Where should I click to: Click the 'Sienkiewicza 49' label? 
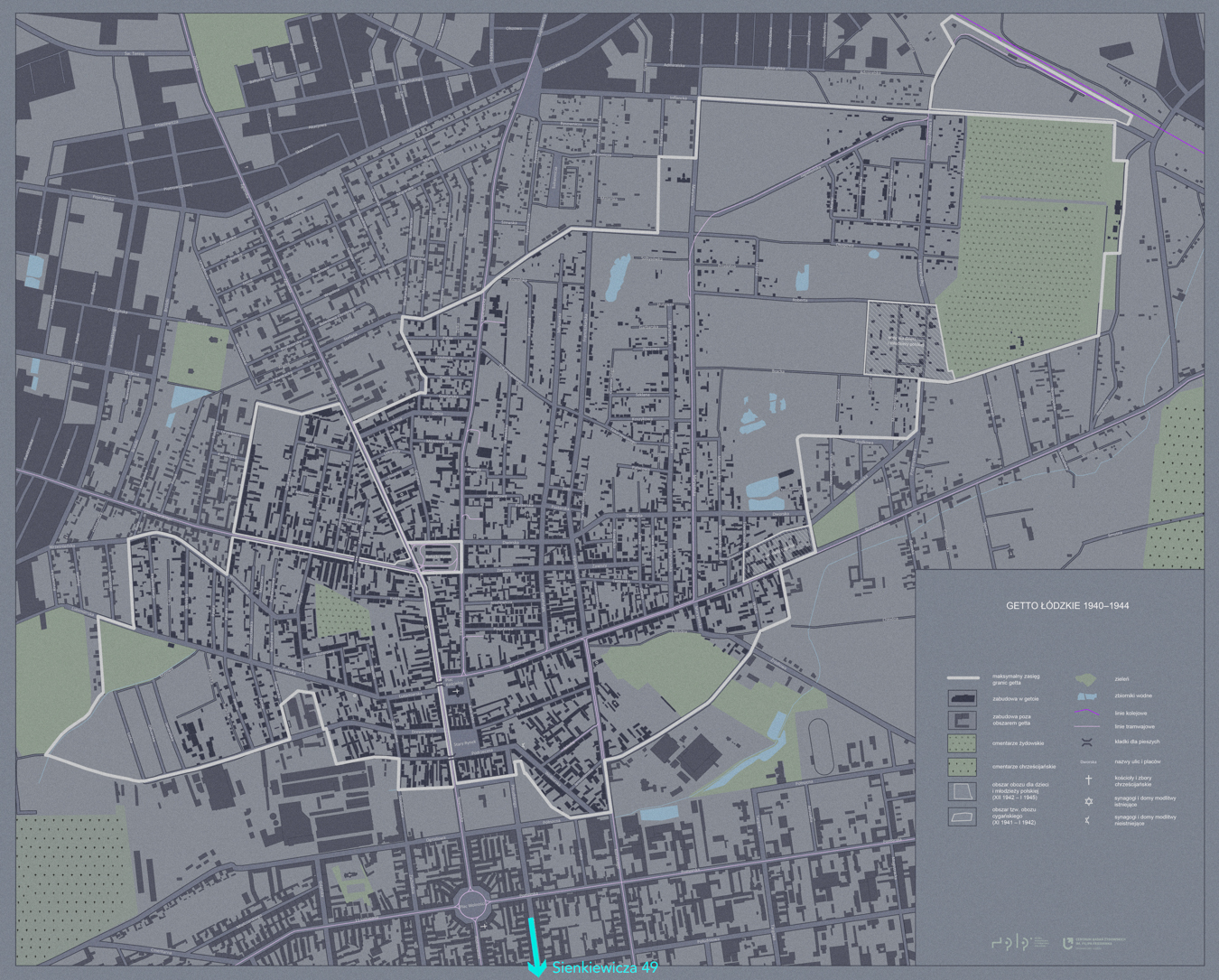pyautogui.click(x=605, y=968)
